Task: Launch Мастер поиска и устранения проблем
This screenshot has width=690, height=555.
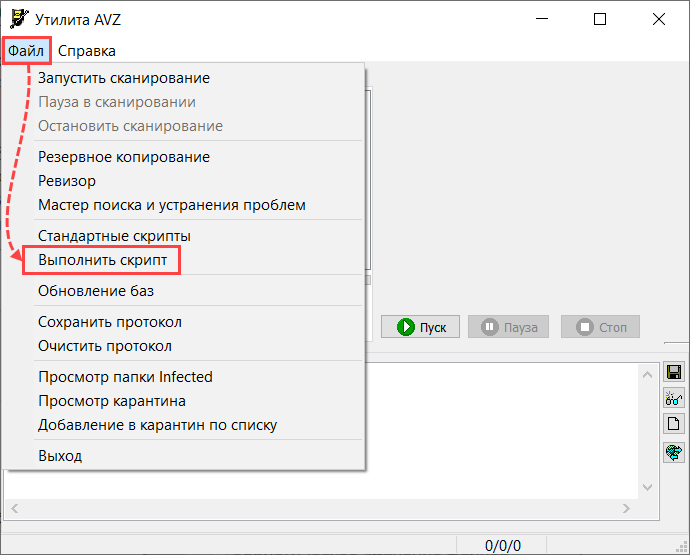Action: pyautogui.click(x=185, y=205)
